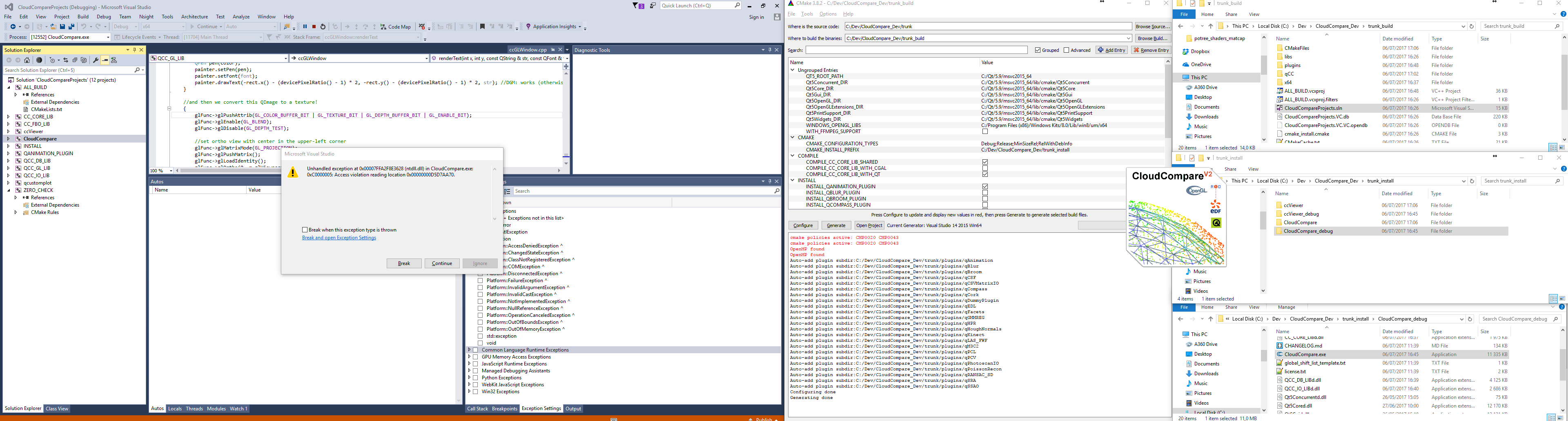
Task: Click Show All Files icon in Solution Explorer
Action: [83, 60]
